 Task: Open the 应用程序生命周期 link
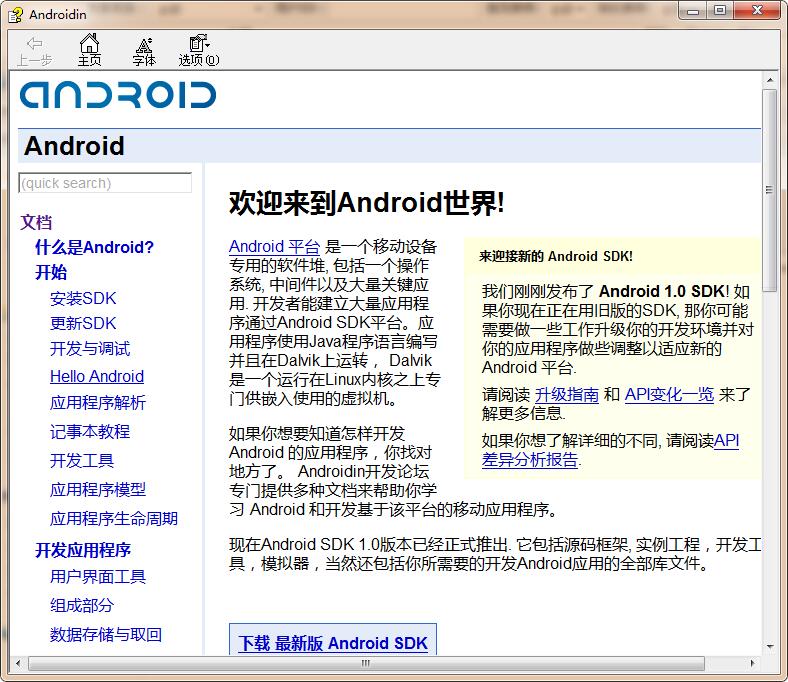[x=114, y=519]
